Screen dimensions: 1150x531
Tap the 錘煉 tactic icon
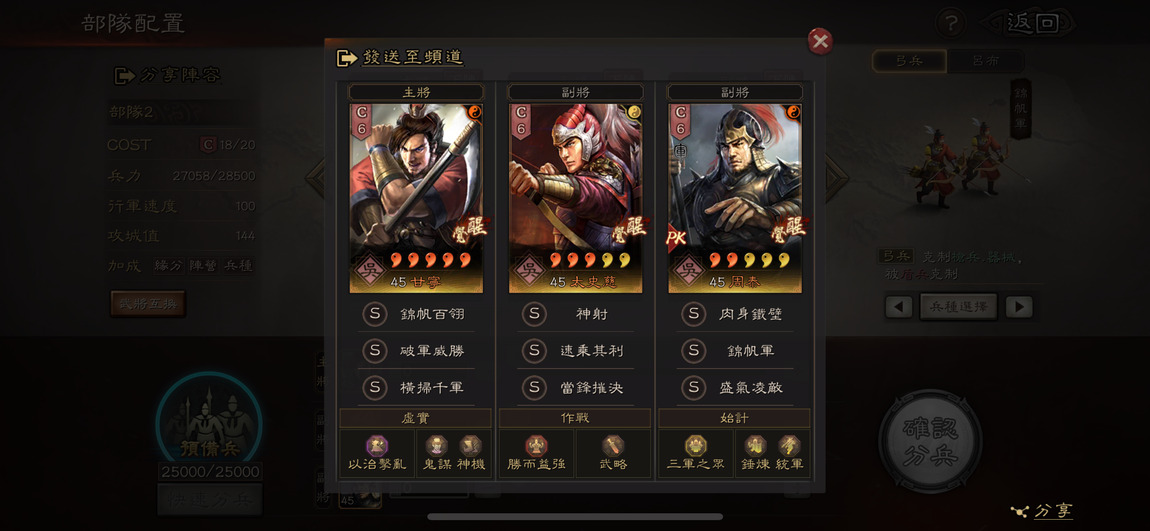click(755, 446)
